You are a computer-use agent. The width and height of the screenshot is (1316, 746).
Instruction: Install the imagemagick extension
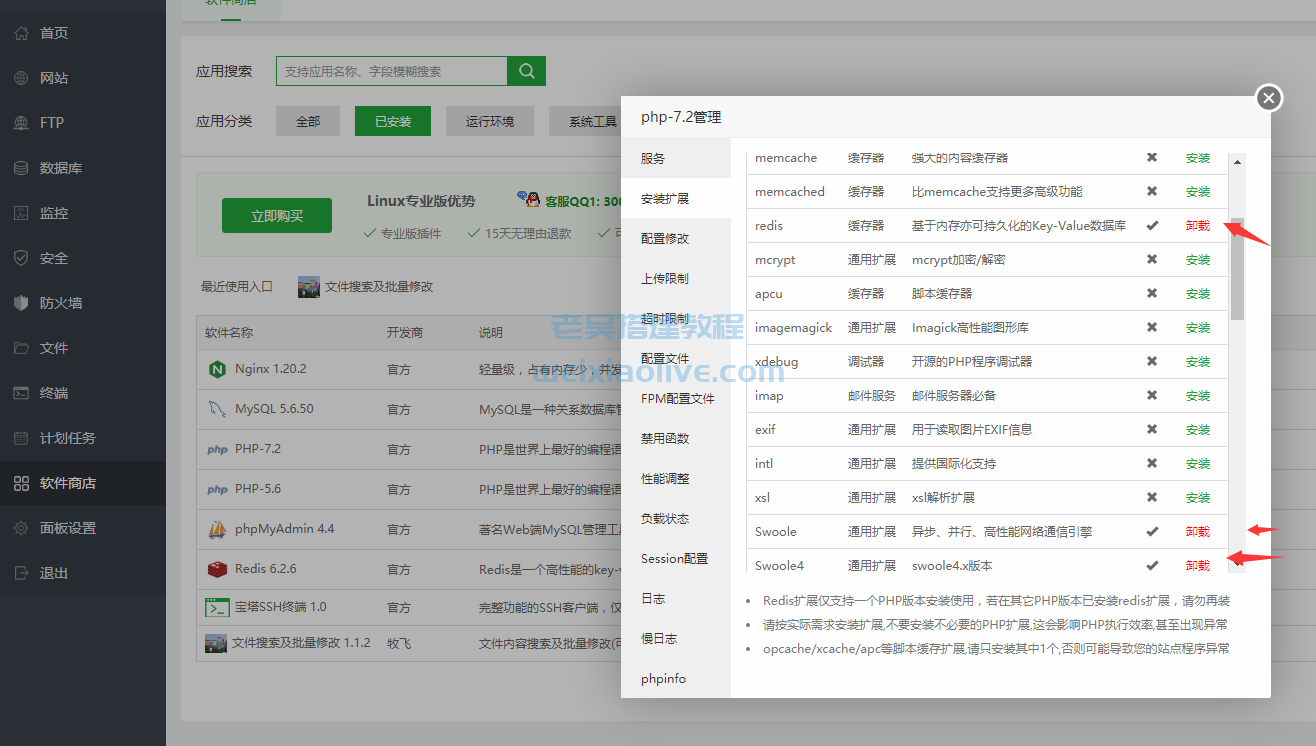(x=1198, y=328)
